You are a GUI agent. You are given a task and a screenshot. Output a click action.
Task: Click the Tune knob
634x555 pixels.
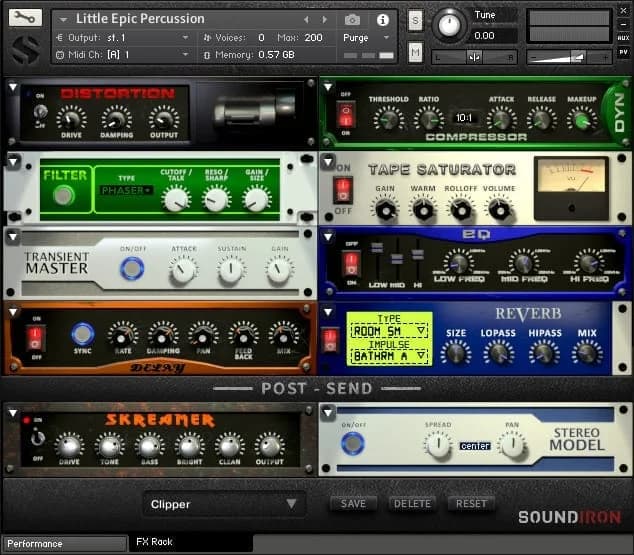click(449, 25)
